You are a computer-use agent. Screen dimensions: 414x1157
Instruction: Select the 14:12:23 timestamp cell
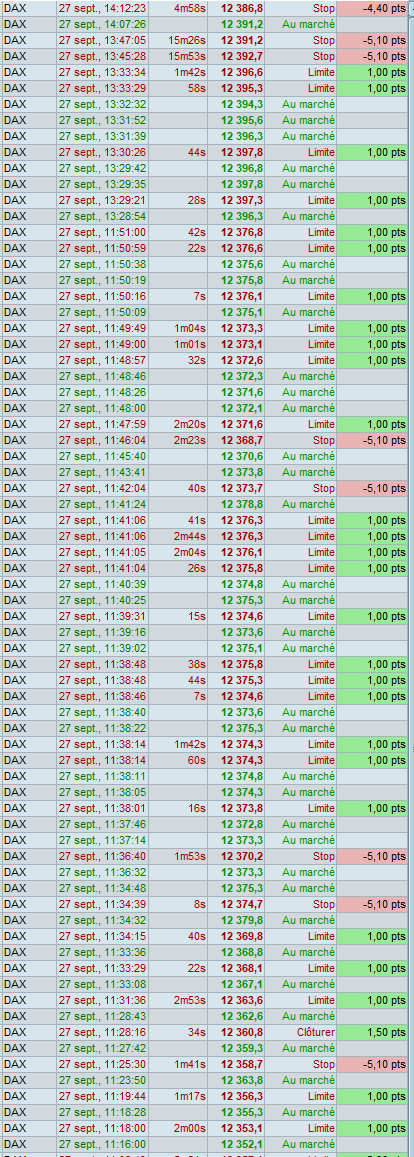tap(103, 8)
